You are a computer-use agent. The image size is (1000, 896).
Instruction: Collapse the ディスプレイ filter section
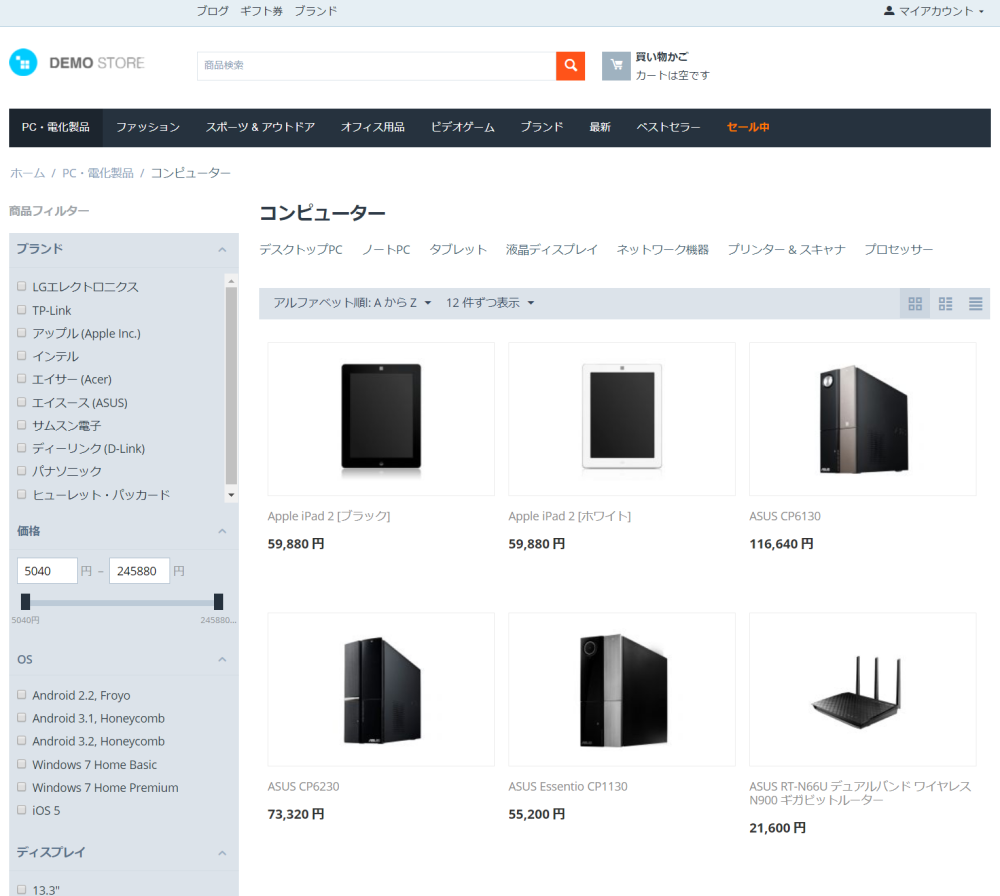click(x=222, y=853)
